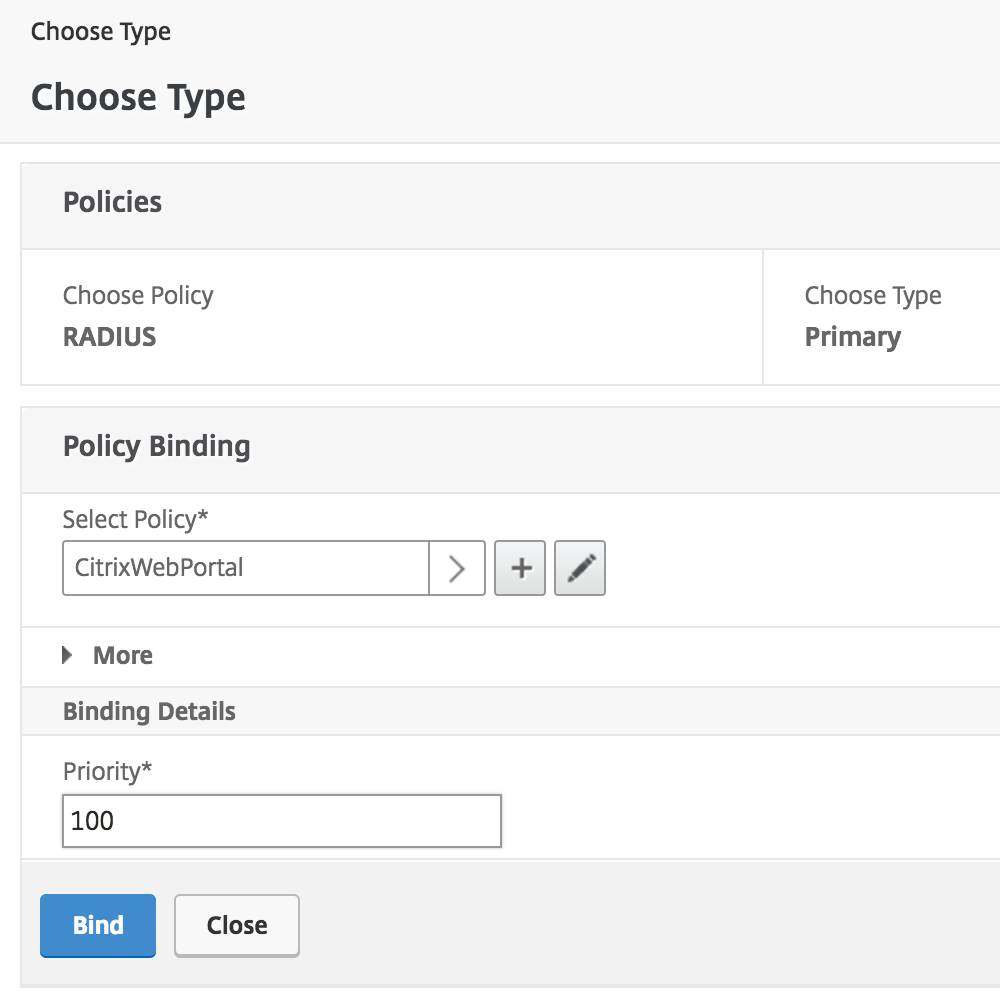1000x1004 pixels.
Task: Click the Choose Type page title
Action: (x=138, y=97)
